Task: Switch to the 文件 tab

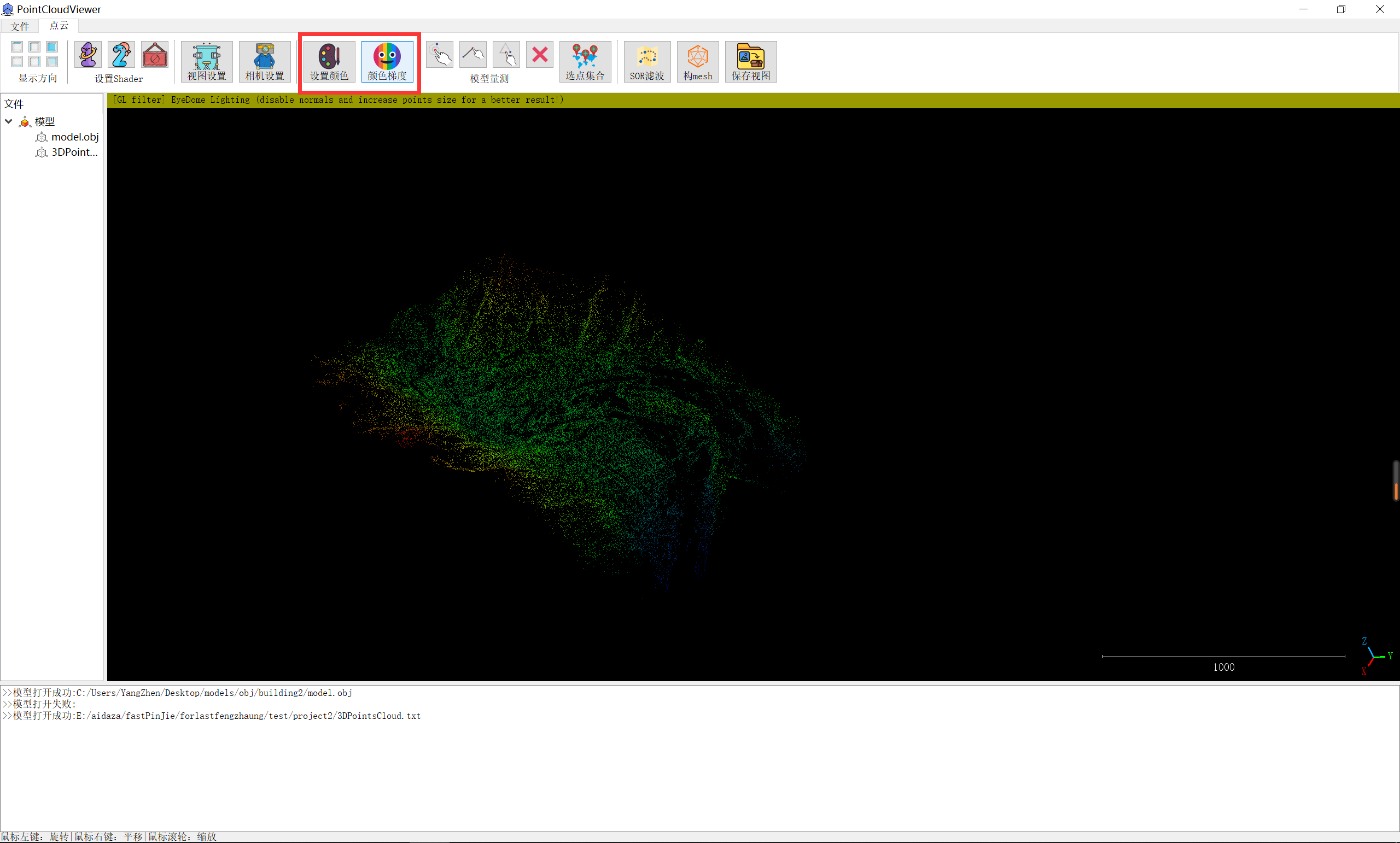Action: [20, 26]
